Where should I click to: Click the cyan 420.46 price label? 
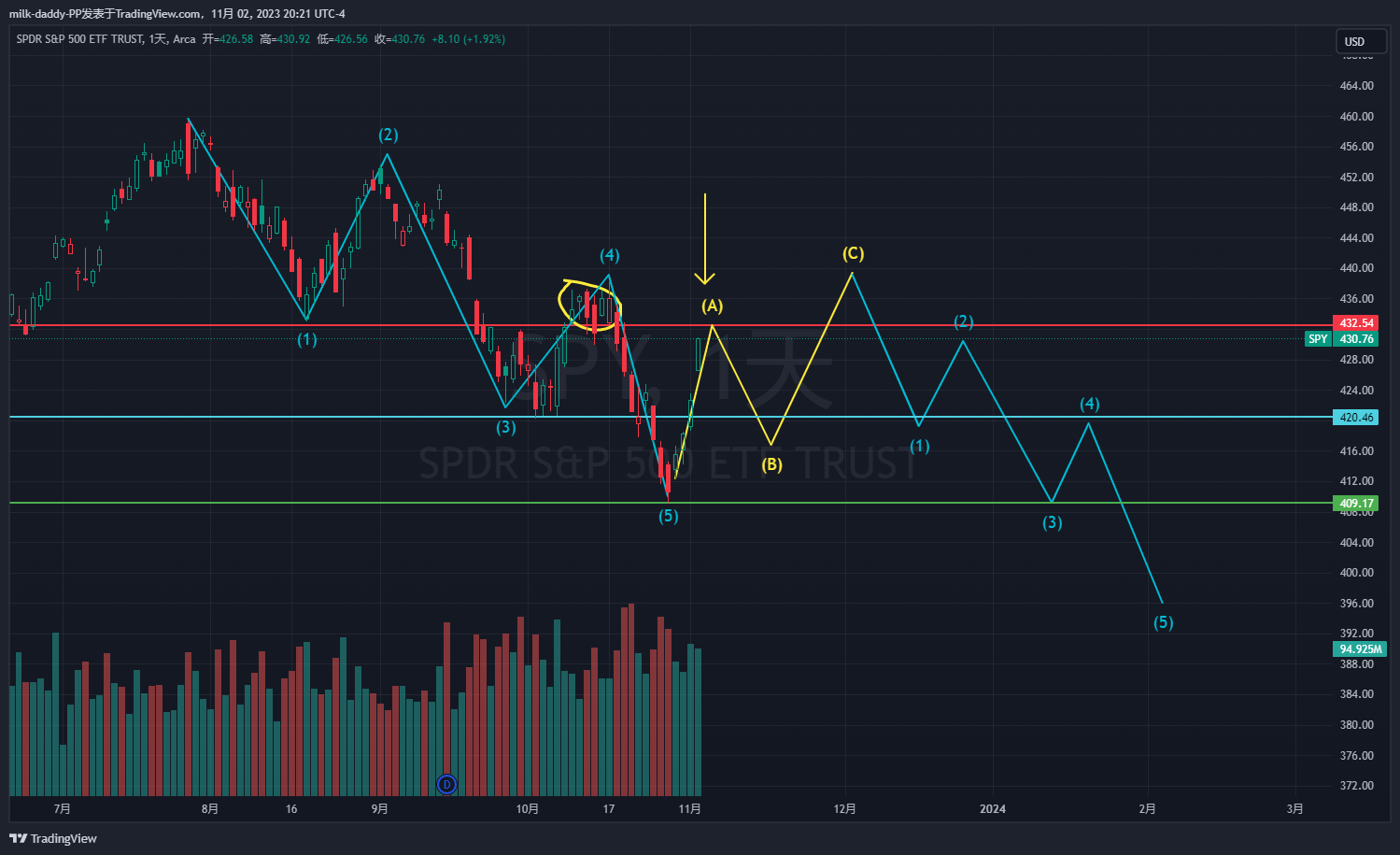pyautogui.click(x=1356, y=418)
